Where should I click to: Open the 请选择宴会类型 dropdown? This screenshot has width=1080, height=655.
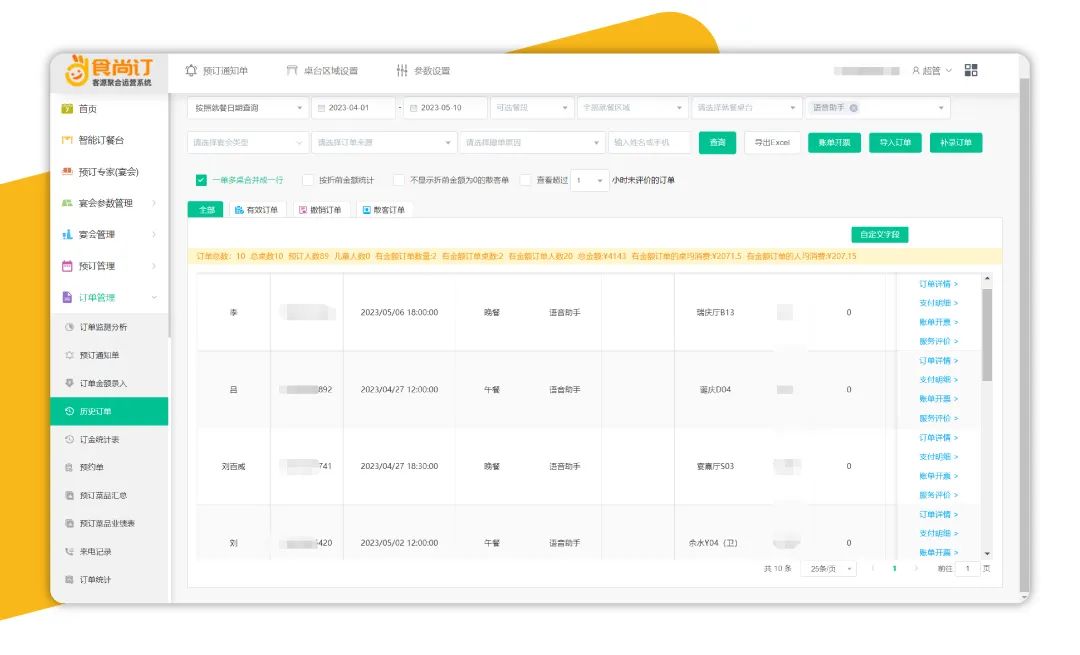[x=248, y=143]
